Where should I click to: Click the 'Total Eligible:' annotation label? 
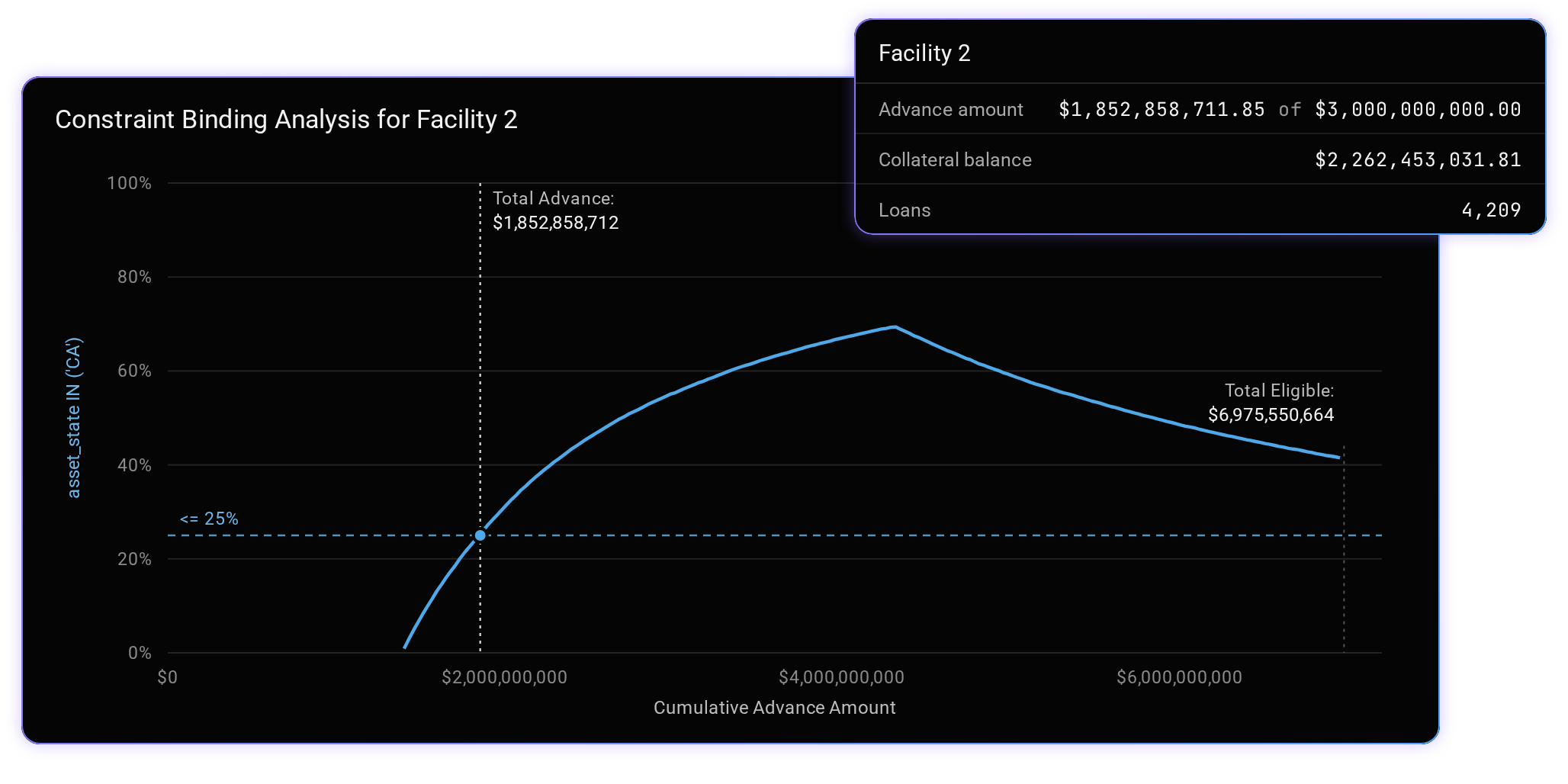click(x=1280, y=390)
